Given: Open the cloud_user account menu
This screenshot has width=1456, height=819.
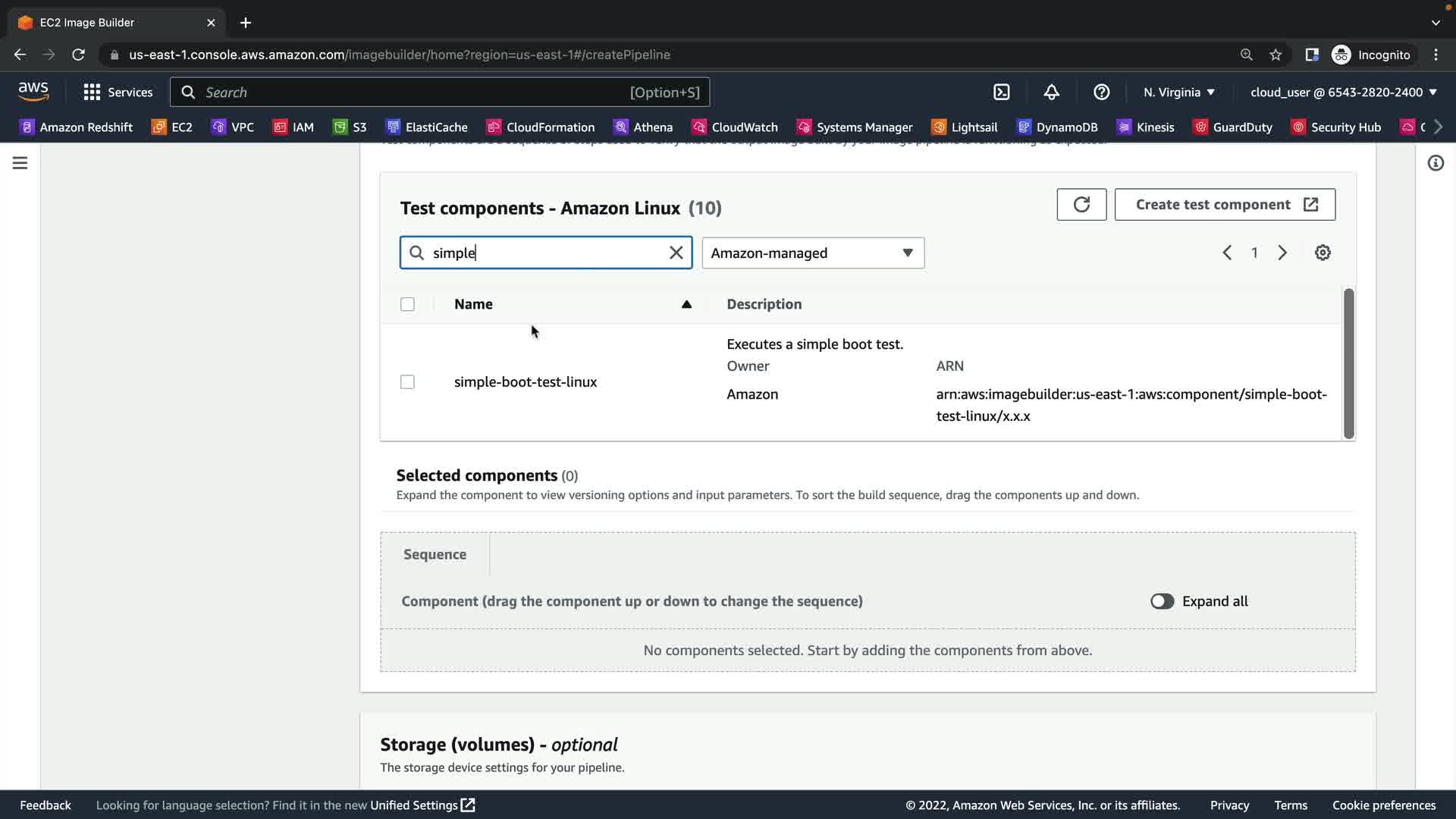Looking at the screenshot, I should (x=1343, y=92).
